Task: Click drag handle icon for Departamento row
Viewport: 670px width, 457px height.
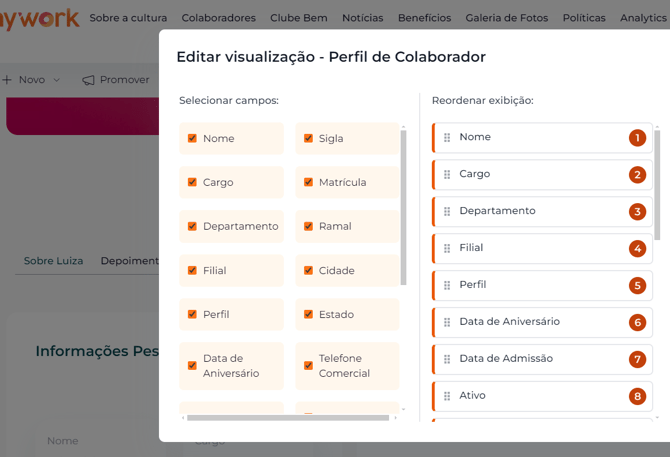Action: tap(447, 212)
